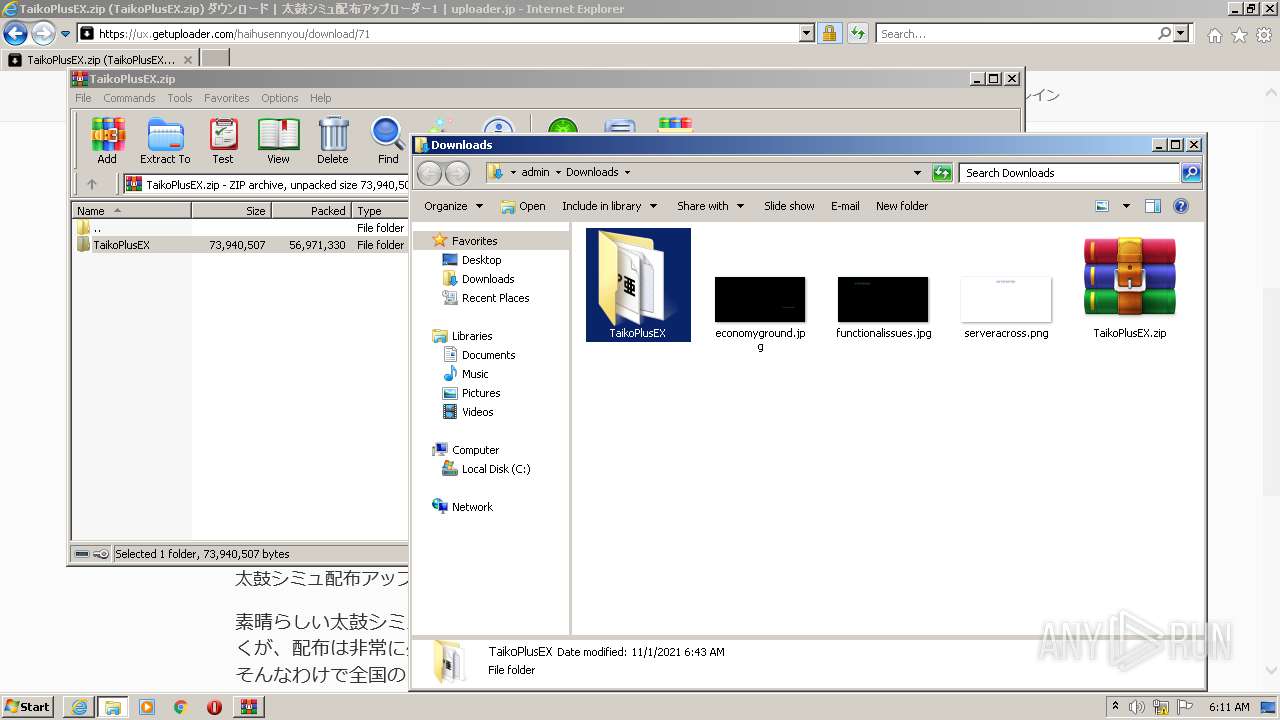Sort WinRAR list by Size column
Screen dimensions: 1280x720
(x=232, y=211)
